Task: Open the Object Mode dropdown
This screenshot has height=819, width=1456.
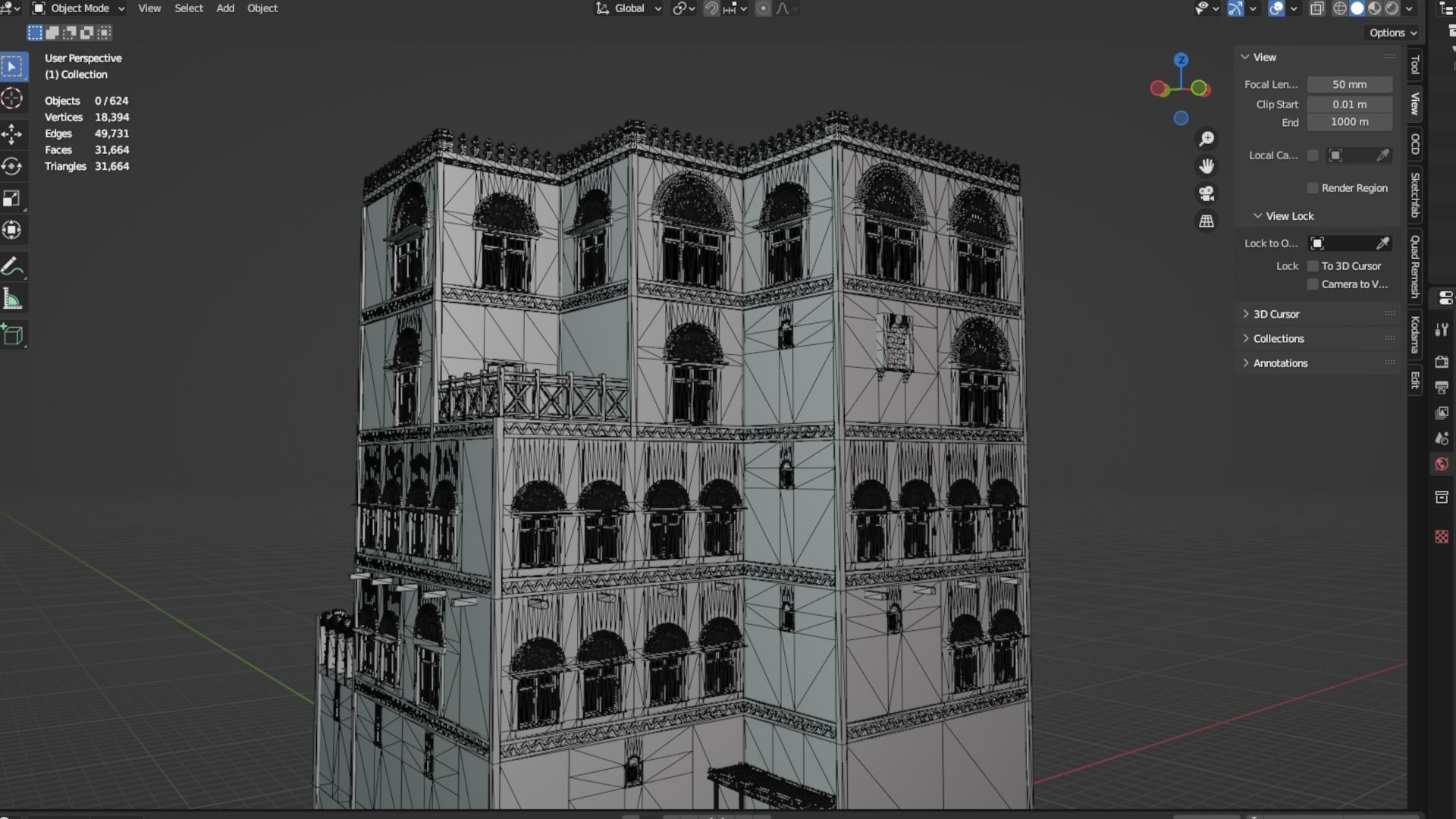Action: click(x=78, y=8)
